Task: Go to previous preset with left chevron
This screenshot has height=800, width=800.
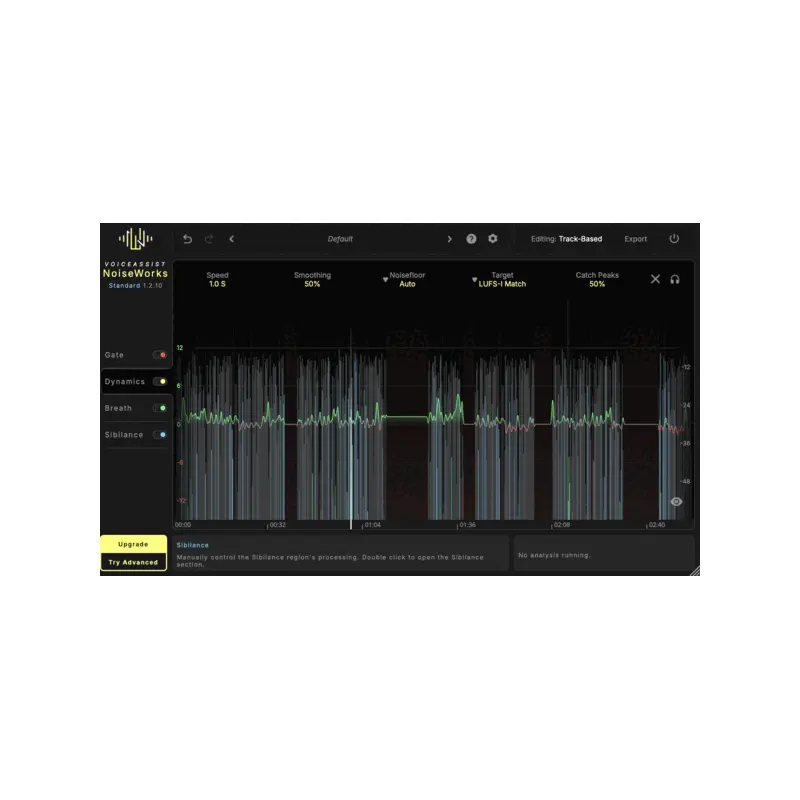Action: tap(232, 239)
